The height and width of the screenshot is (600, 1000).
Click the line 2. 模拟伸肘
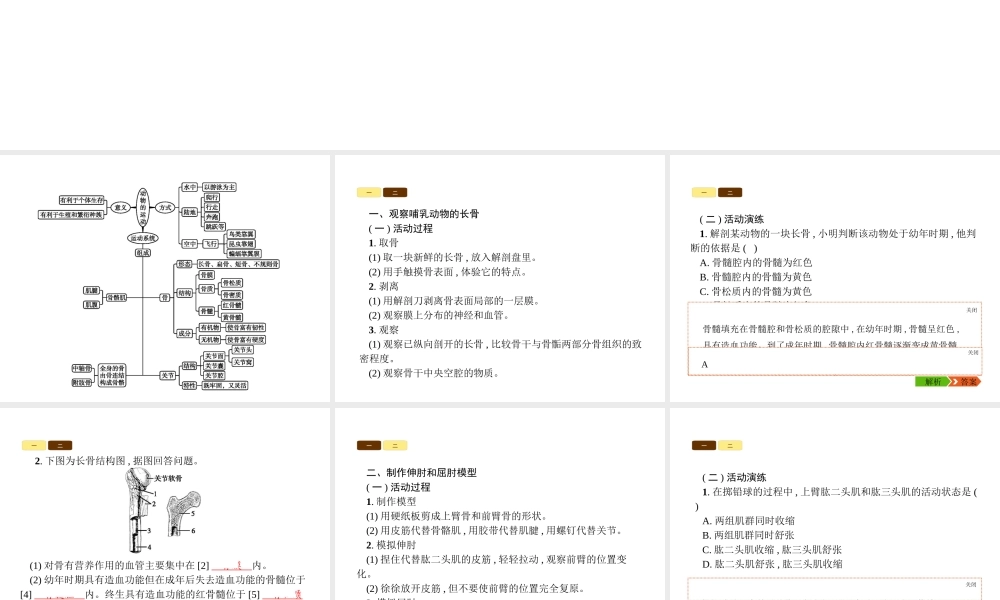[x=391, y=545]
